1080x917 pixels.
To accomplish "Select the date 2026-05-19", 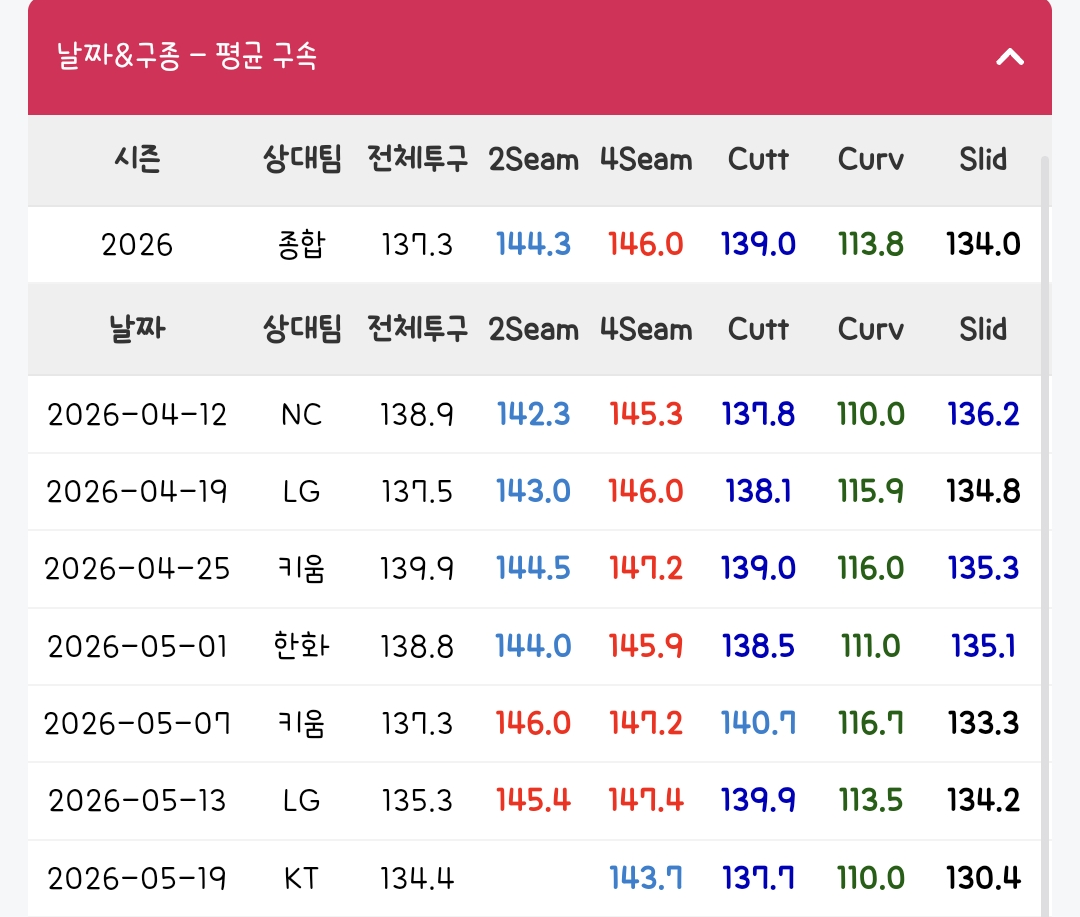I will click(137, 879).
